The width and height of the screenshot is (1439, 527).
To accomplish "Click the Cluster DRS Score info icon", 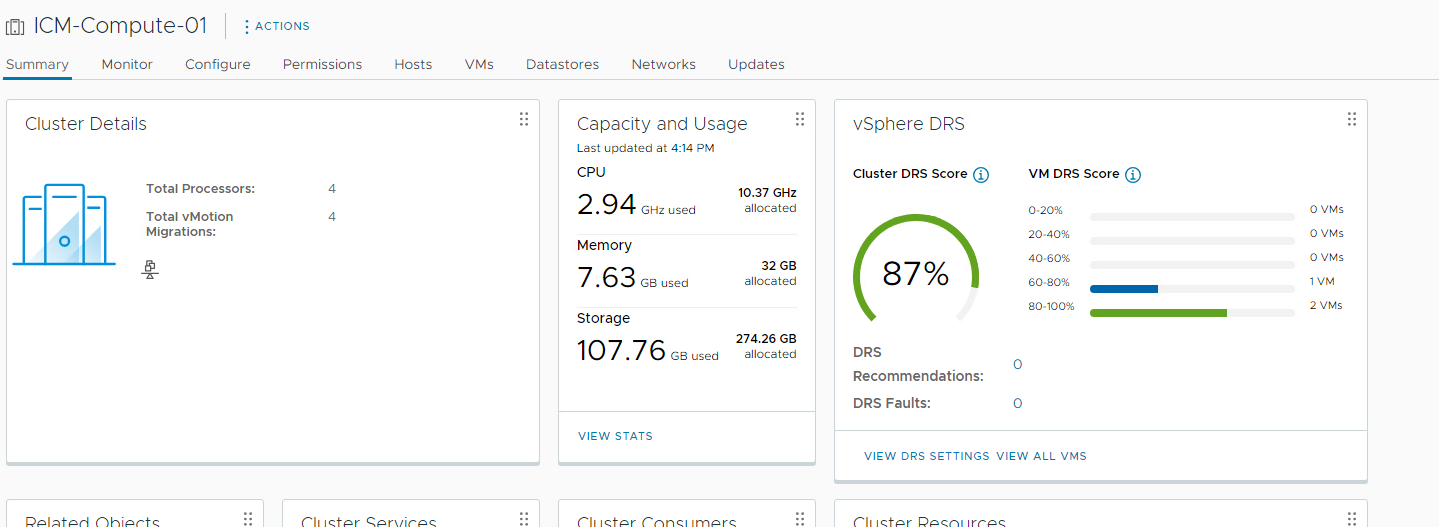I will 981,175.
